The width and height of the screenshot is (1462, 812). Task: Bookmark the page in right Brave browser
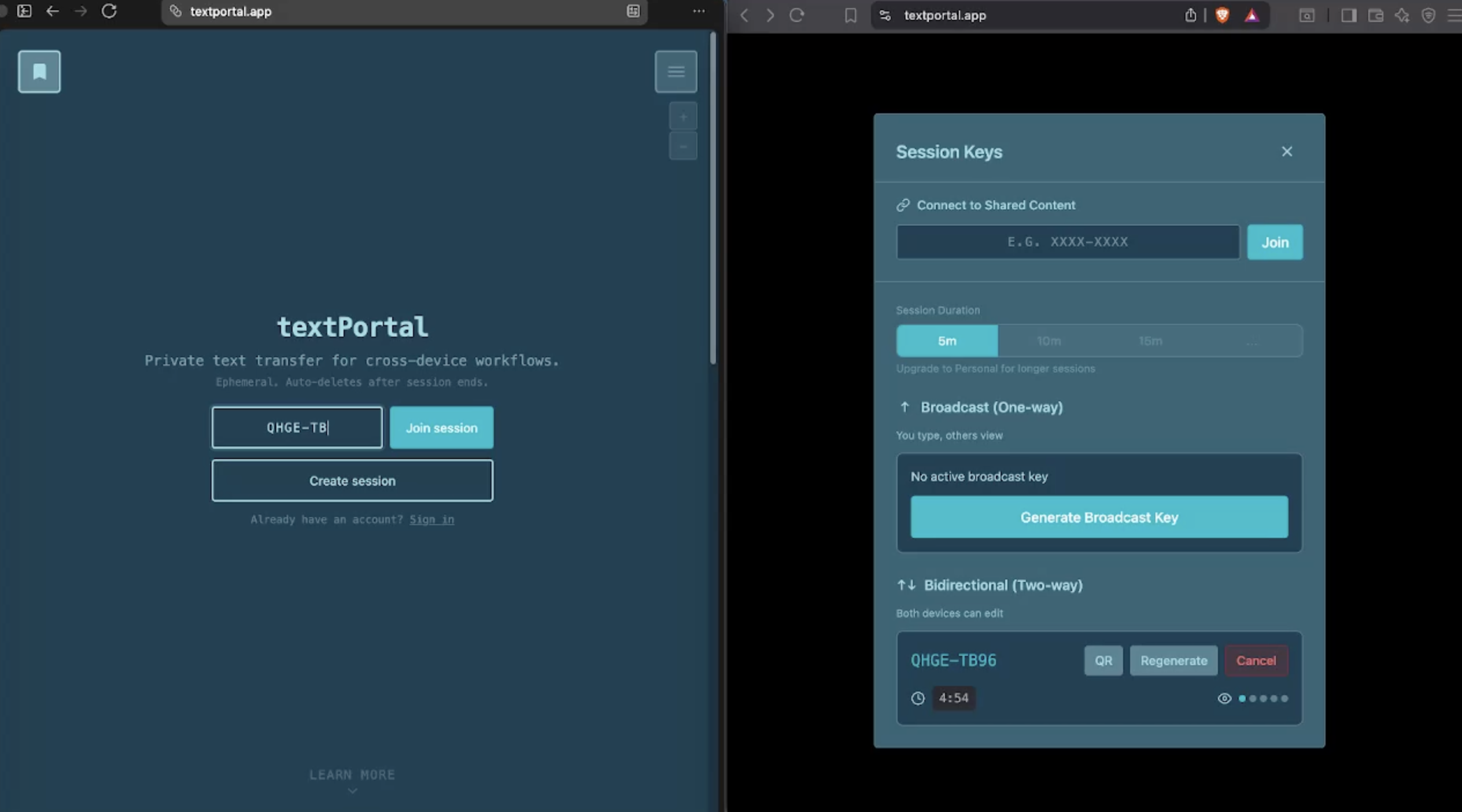(850, 16)
